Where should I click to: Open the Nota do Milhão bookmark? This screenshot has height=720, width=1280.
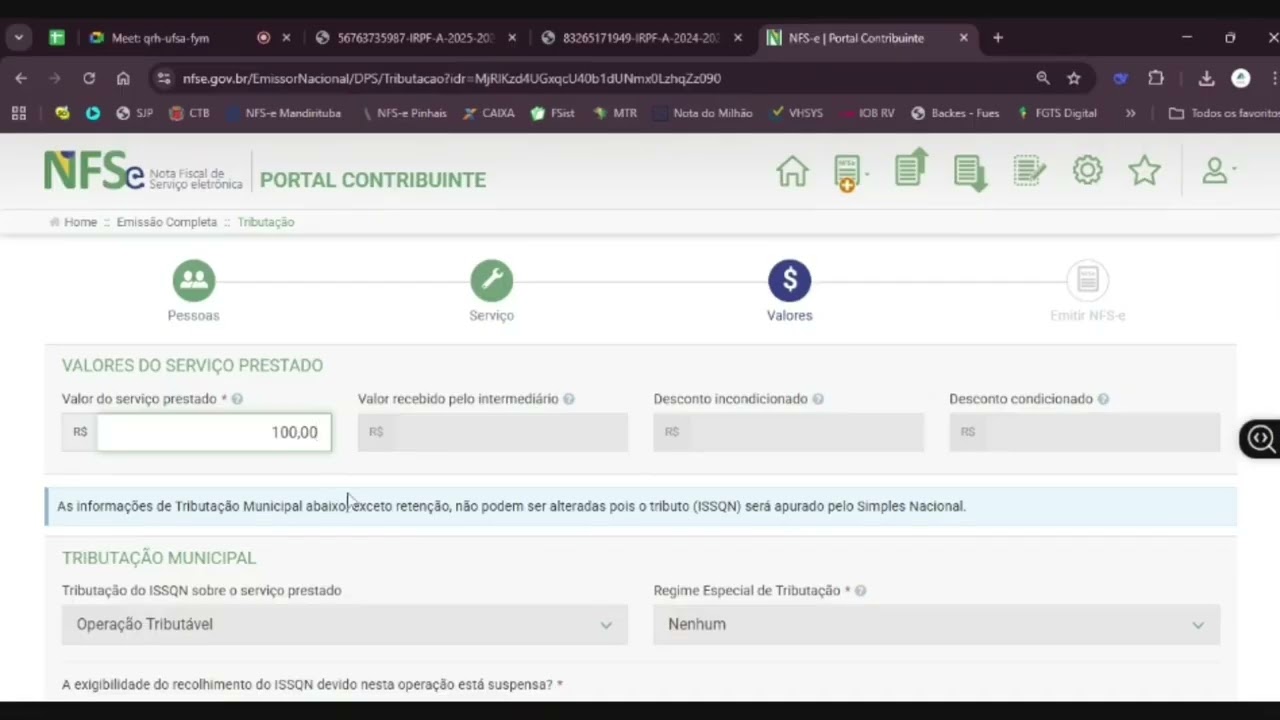(x=703, y=113)
